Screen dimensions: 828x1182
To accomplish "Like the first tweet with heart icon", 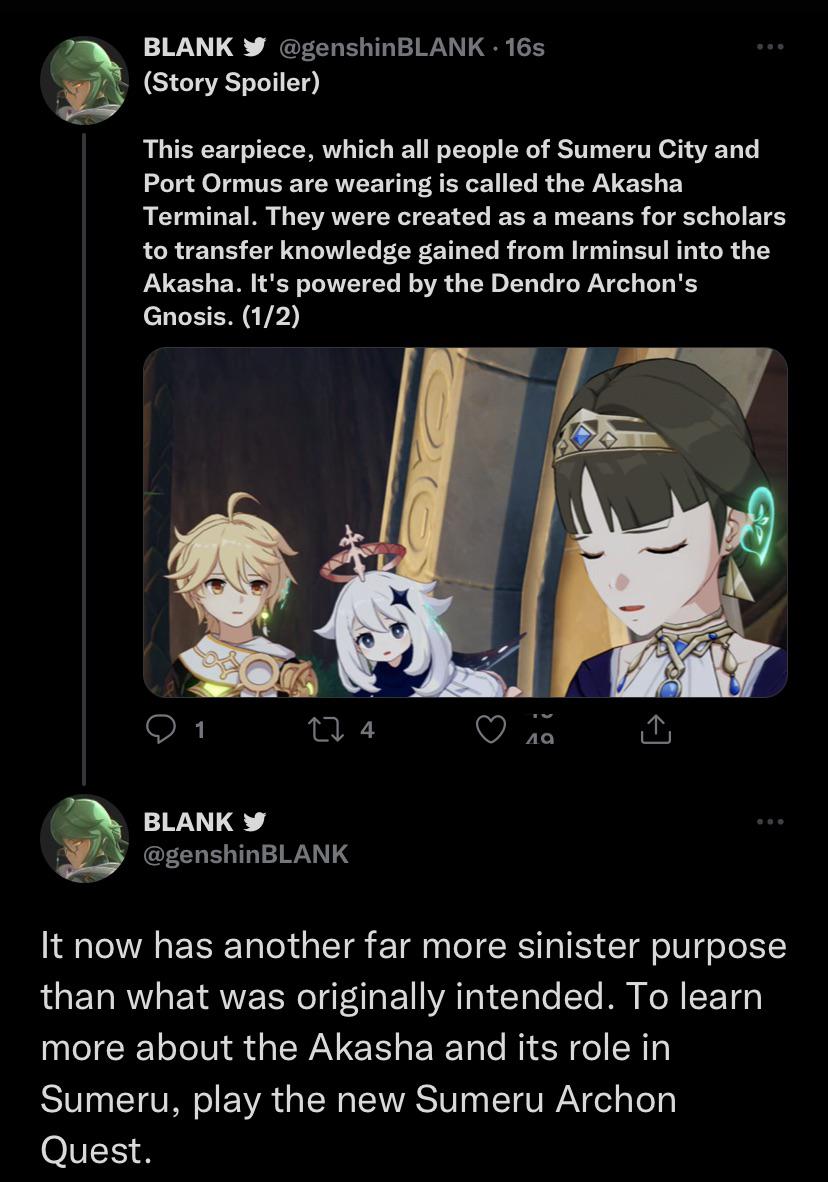I will coord(491,729).
